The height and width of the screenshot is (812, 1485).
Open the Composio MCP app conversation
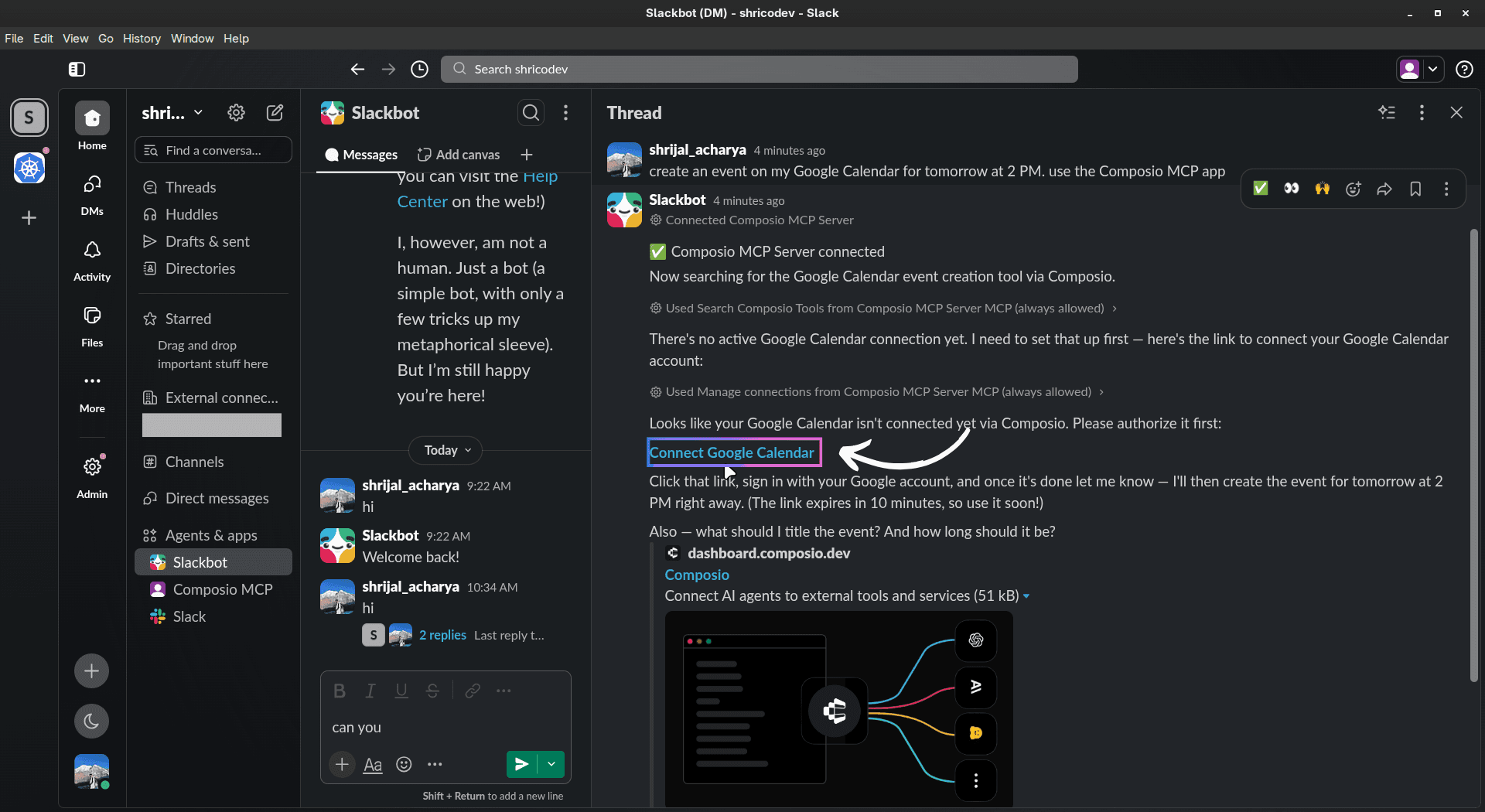[x=213, y=590]
